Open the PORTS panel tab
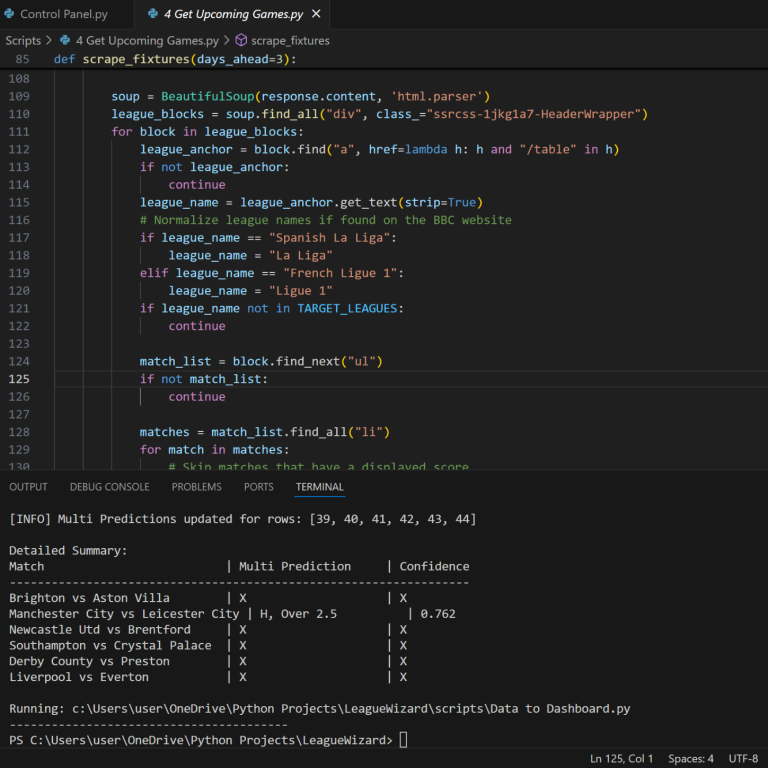Viewport: 768px width, 768px height. [259, 487]
